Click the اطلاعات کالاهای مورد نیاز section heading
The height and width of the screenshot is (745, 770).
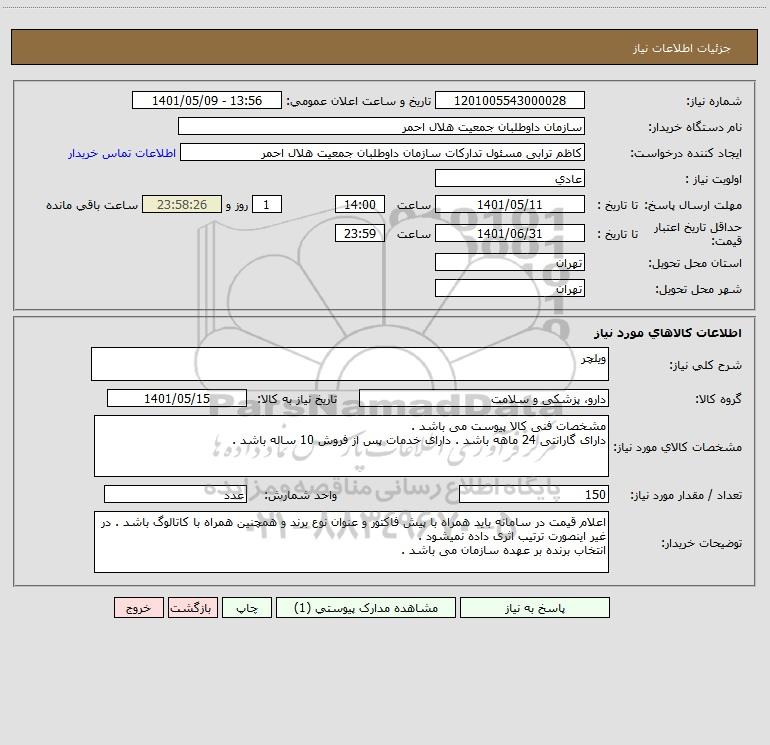pos(668,333)
